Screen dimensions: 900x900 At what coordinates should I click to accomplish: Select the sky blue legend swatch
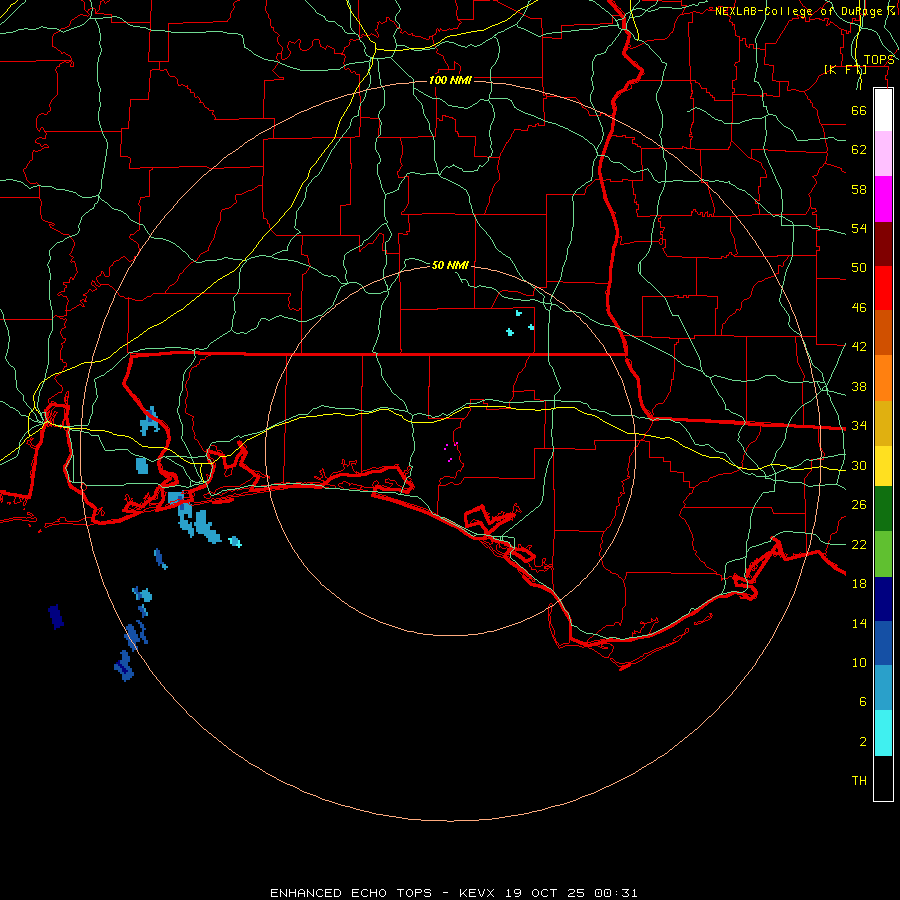pyautogui.click(x=883, y=688)
